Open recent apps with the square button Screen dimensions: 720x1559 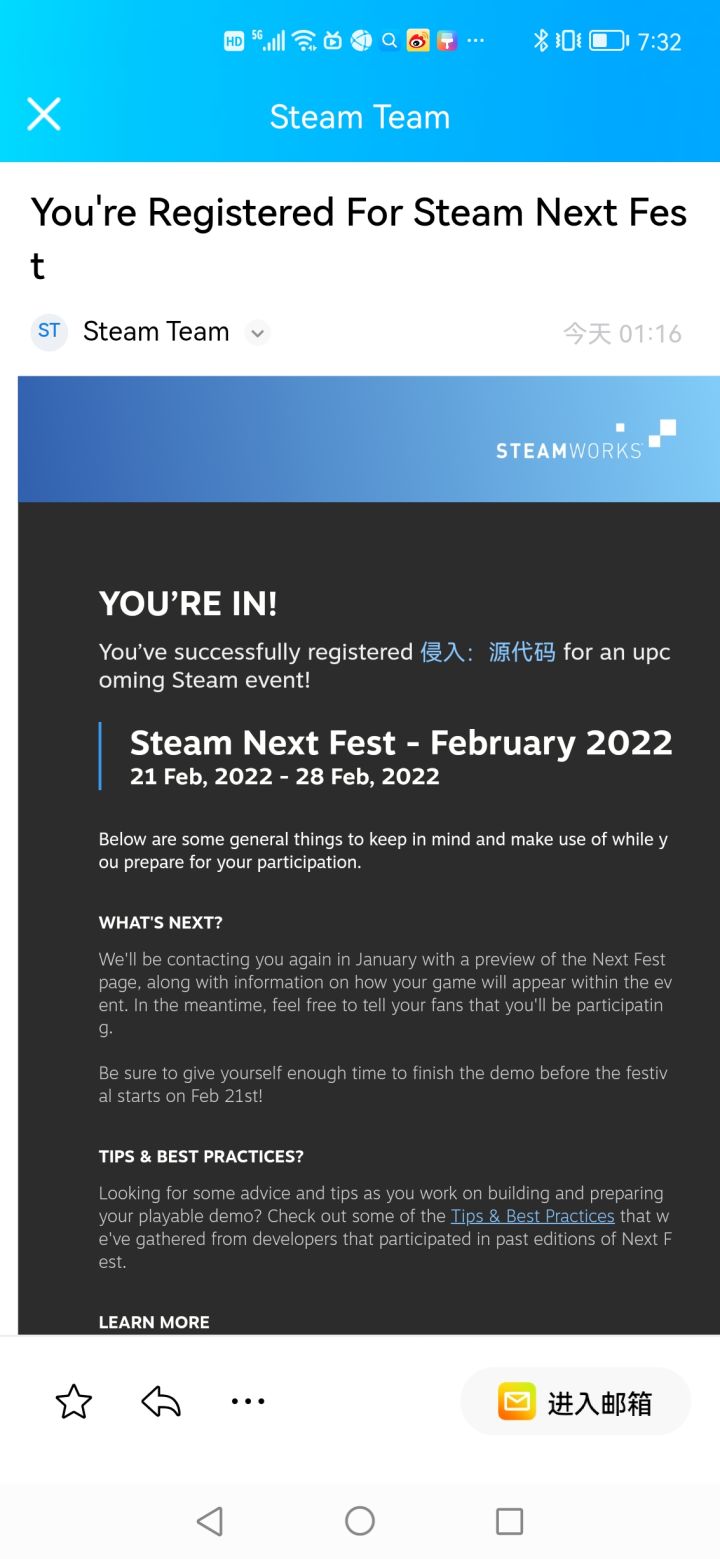[x=509, y=1521]
